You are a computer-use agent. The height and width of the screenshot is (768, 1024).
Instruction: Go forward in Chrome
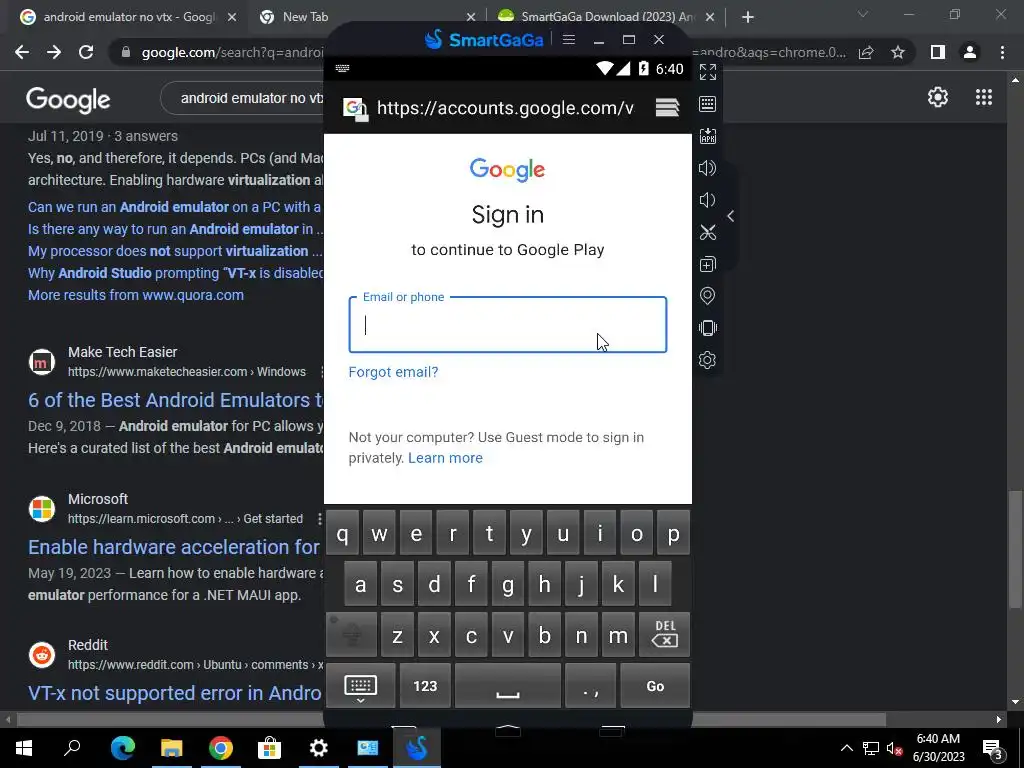coord(54,52)
